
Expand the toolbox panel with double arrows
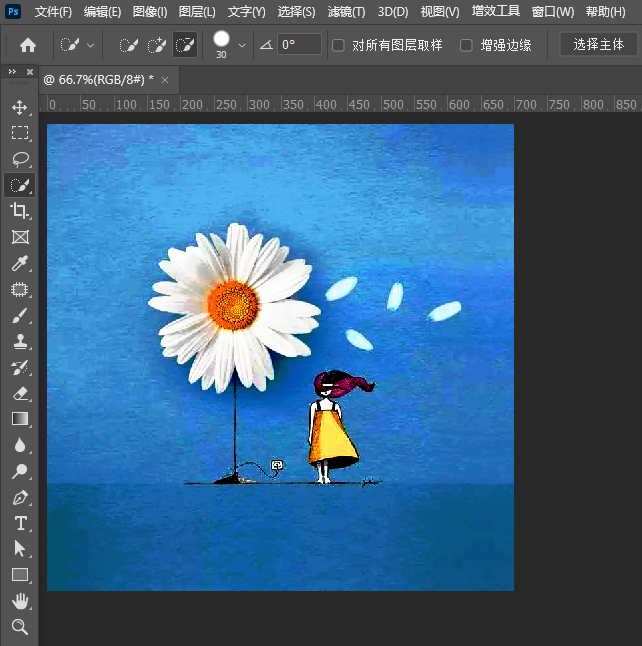(x=12, y=72)
